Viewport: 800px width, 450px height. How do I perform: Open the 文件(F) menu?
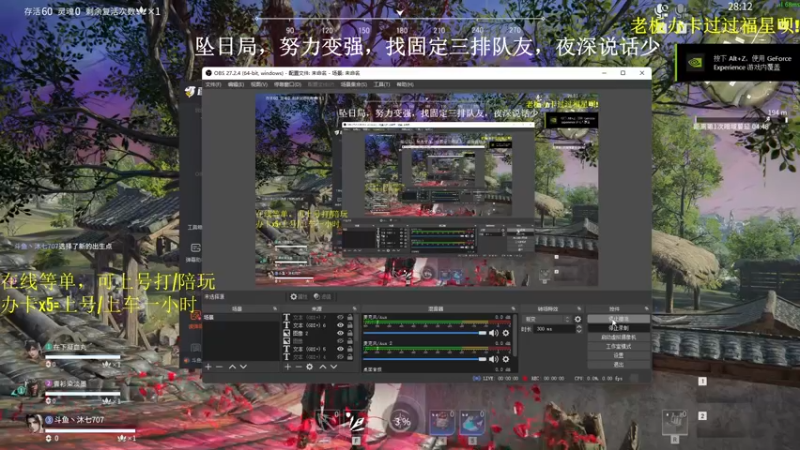click(x=213, y=84)
